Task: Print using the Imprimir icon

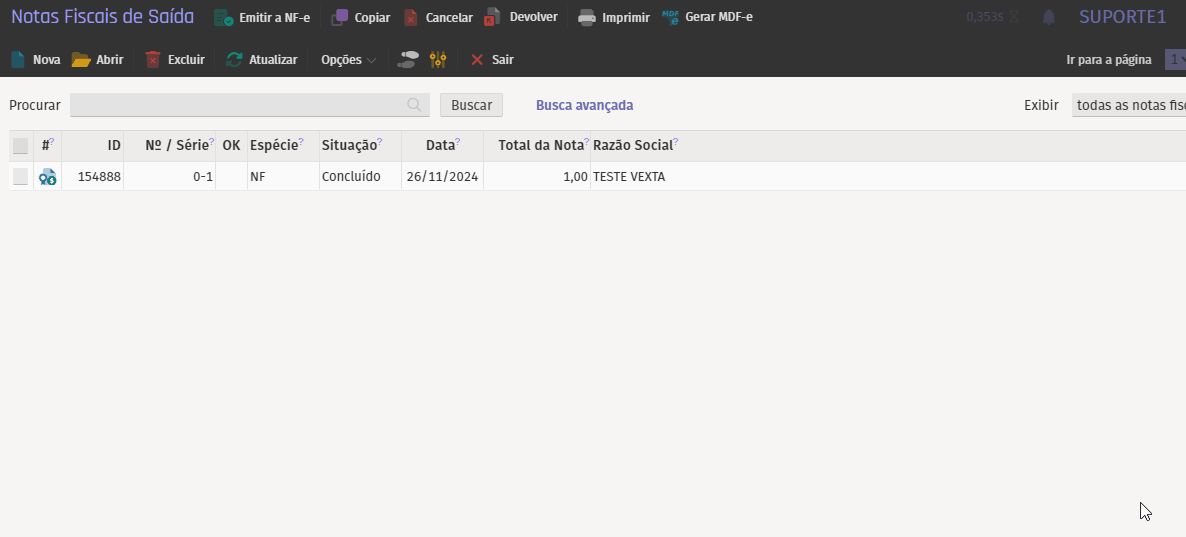Action: [587, 17]
